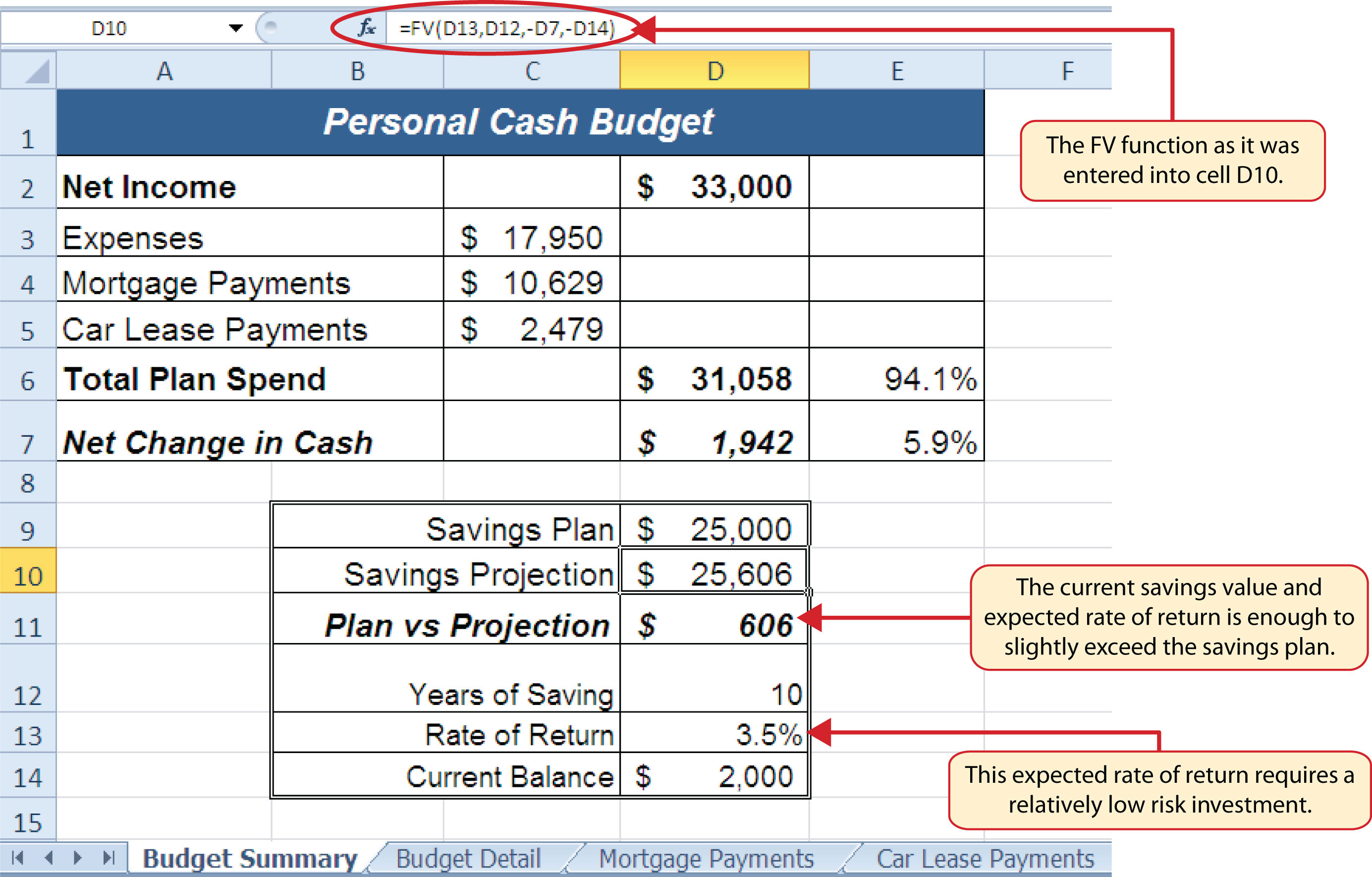Select the Years of Saving value 10
Image resolution: width=1372 pixels, height=877 pixels.
tap(714, 679)
